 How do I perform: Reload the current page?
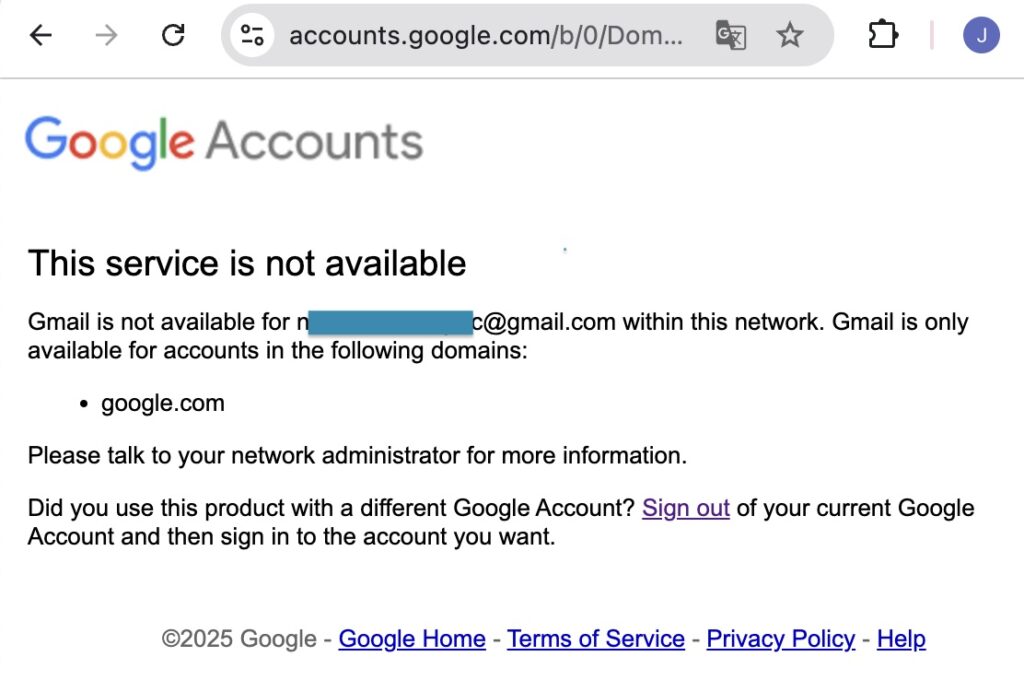tap(173, 36)
